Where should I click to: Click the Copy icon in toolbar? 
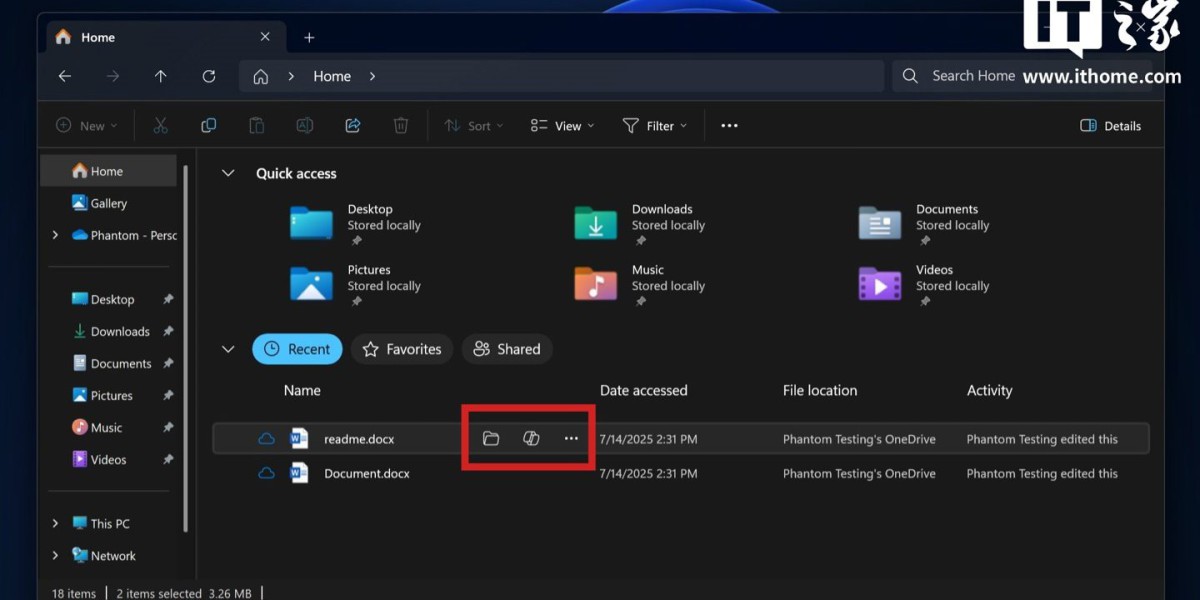pos(208,126)
